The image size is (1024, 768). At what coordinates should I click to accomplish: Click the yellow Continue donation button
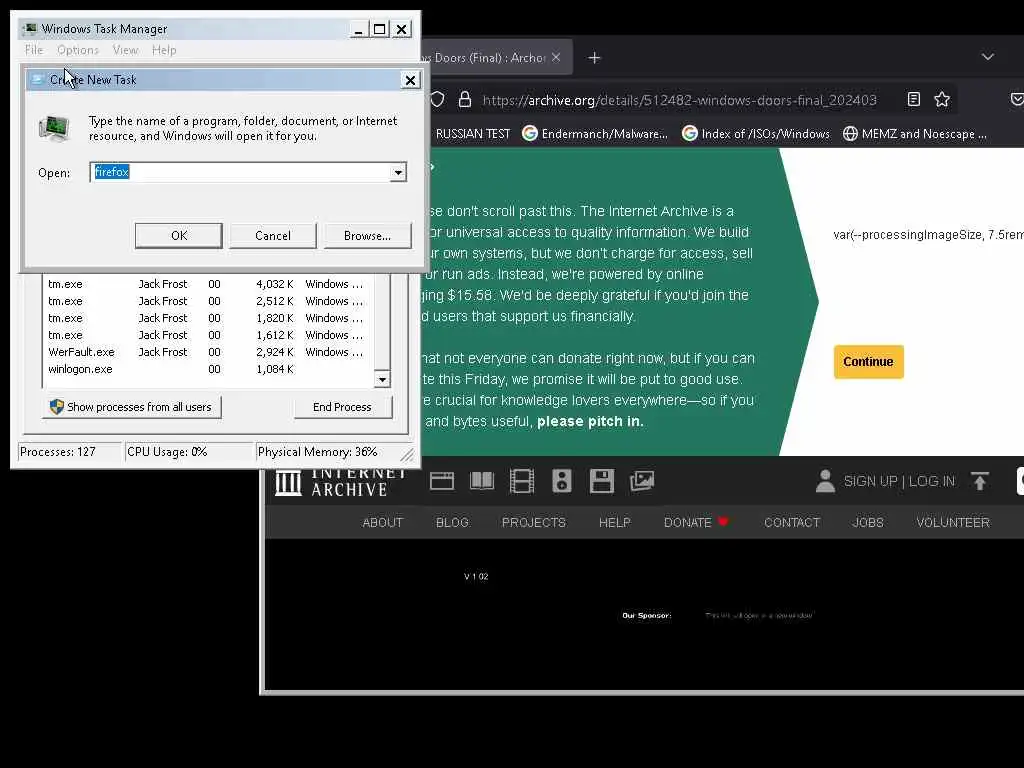(x=868, y=362)
